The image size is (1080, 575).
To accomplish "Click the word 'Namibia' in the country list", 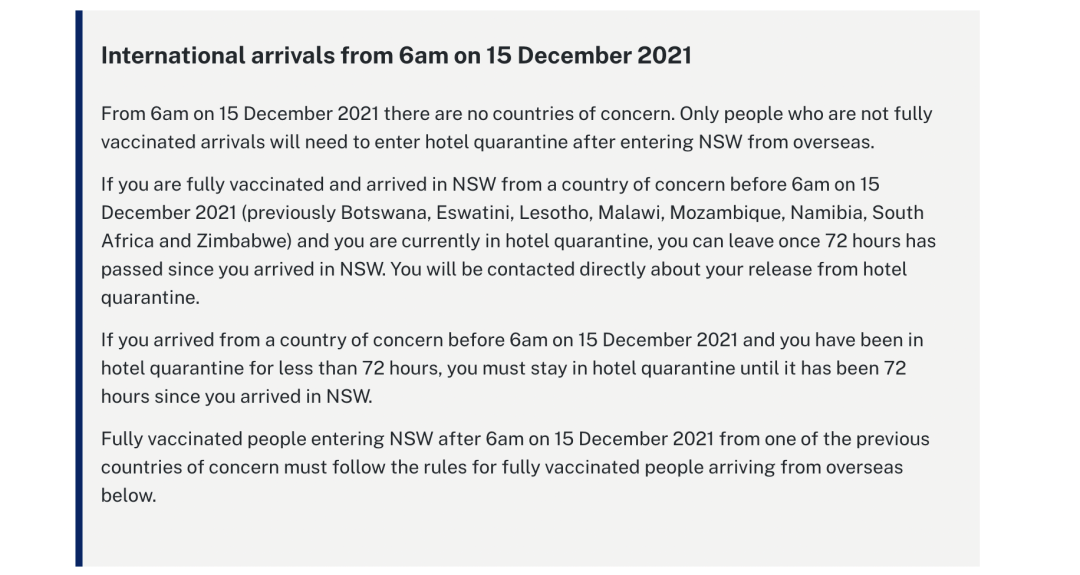I will point(828,212).
